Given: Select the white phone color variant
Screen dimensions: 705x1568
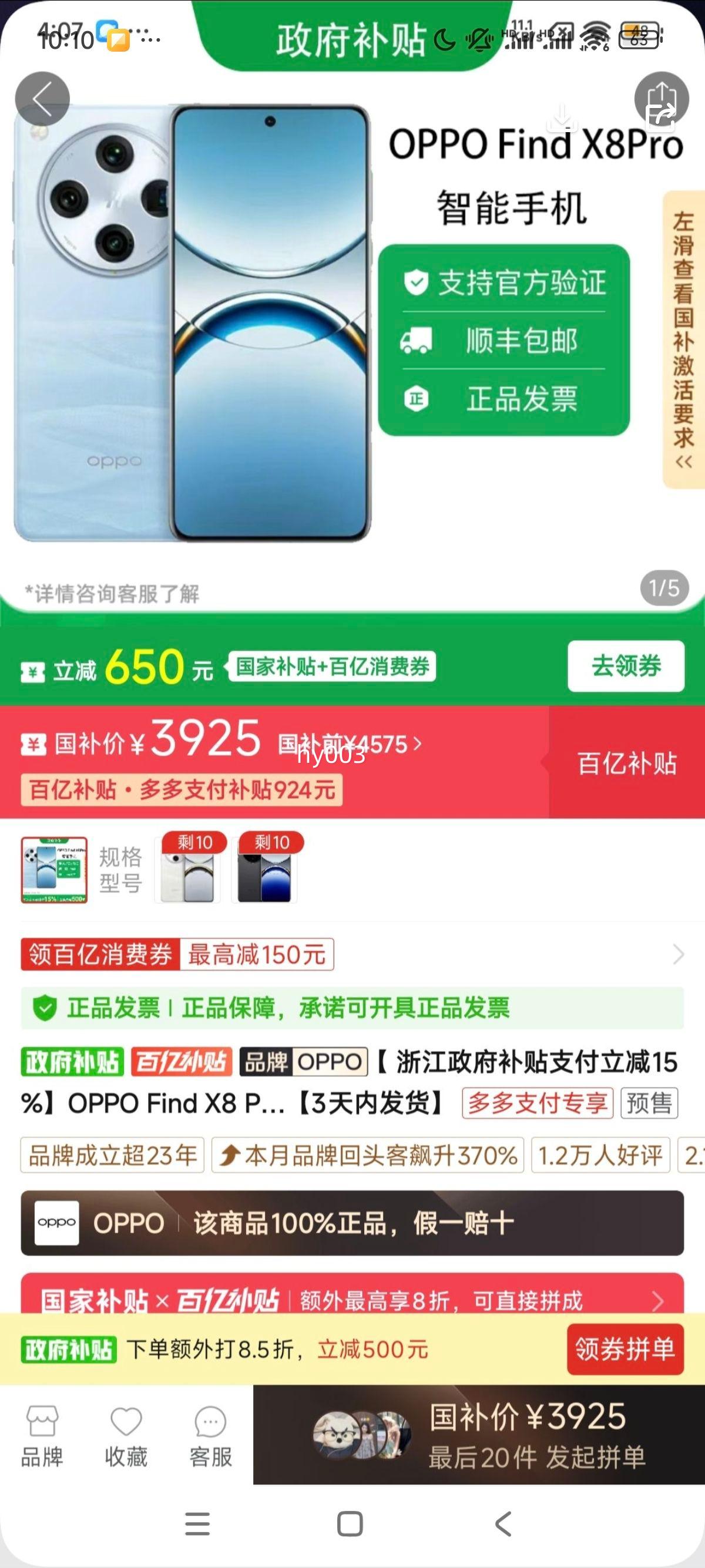Looking at the screenshot, I should click(x=187, y=869).
